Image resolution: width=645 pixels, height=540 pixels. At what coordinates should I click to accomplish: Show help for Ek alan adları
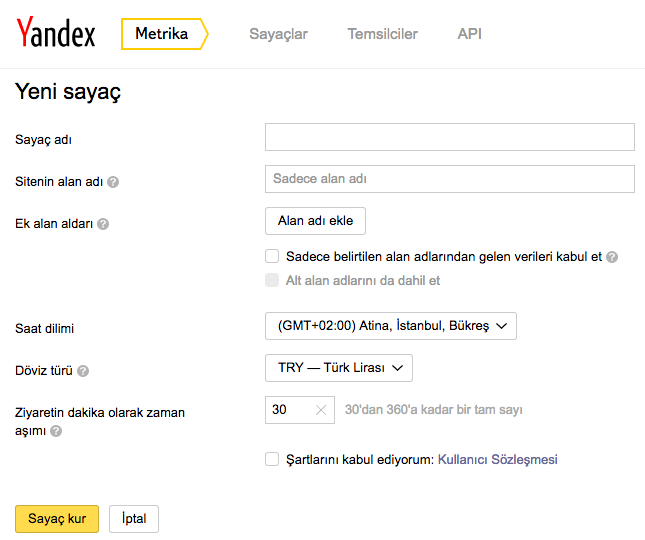(103, 224)
